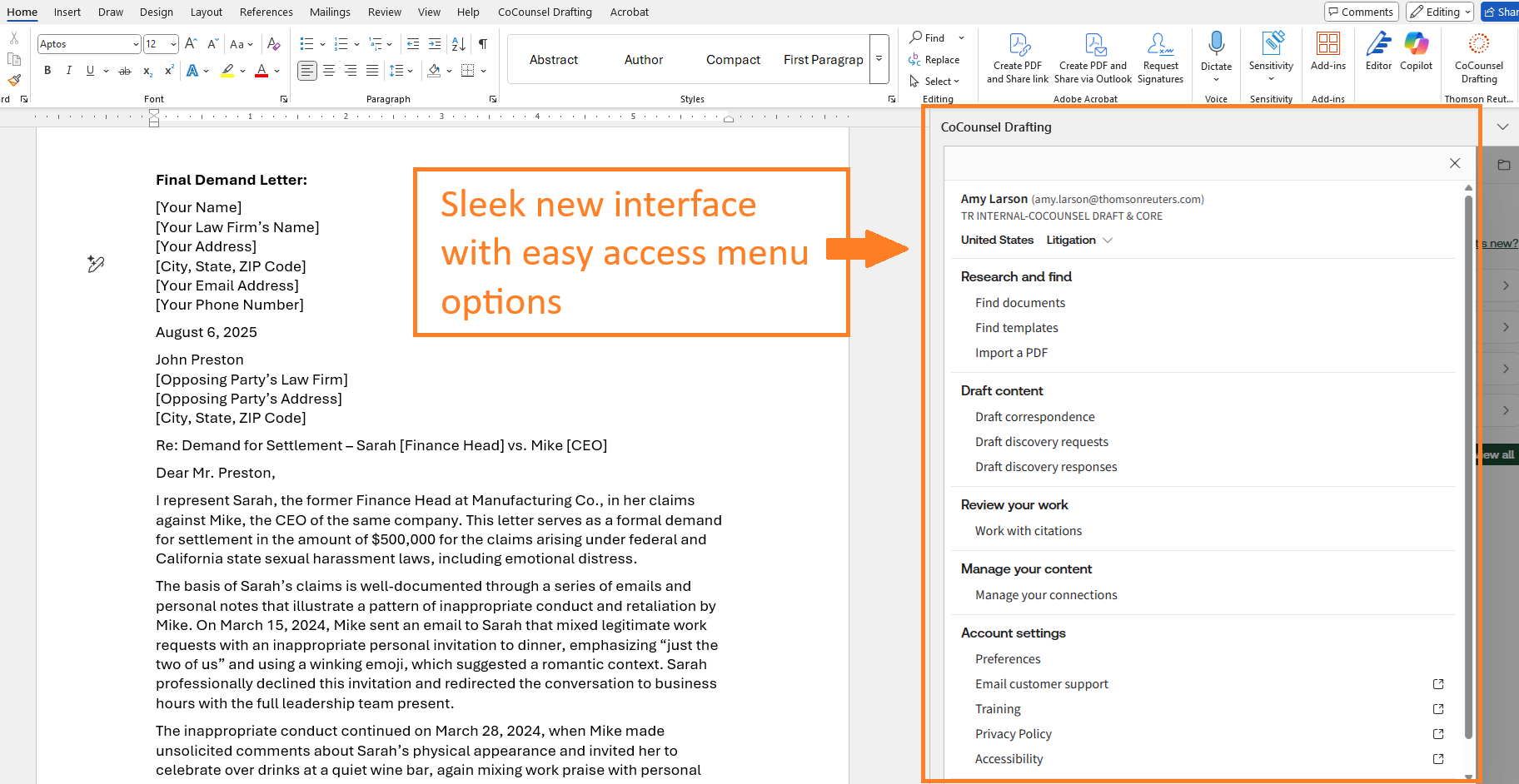The width and height of the screenshot is (1519, 784).
Task: Open the font name dropdown
Action: (136, 44)
